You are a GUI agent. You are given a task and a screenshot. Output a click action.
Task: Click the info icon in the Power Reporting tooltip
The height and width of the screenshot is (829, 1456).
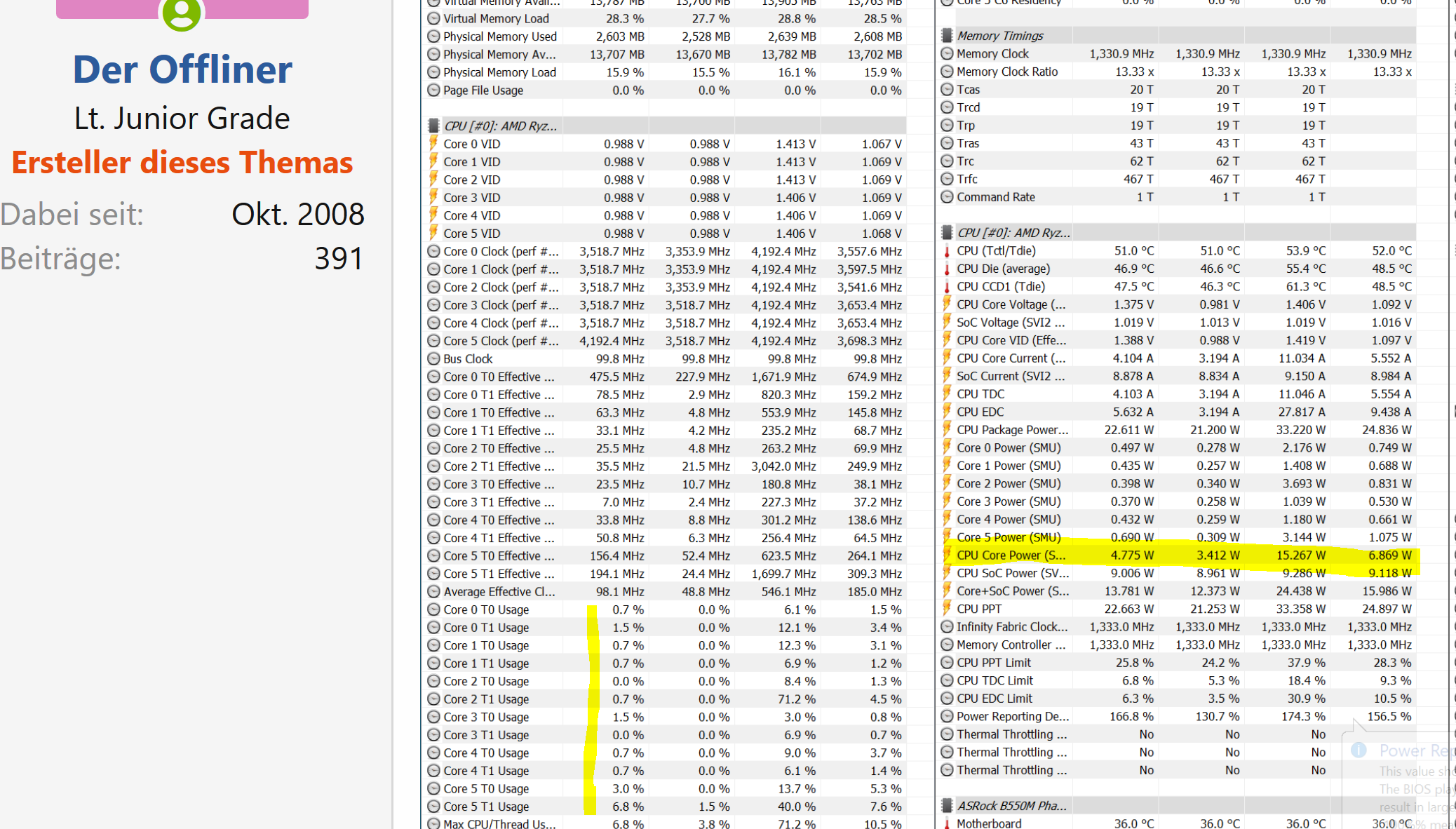pos(1359,750)
